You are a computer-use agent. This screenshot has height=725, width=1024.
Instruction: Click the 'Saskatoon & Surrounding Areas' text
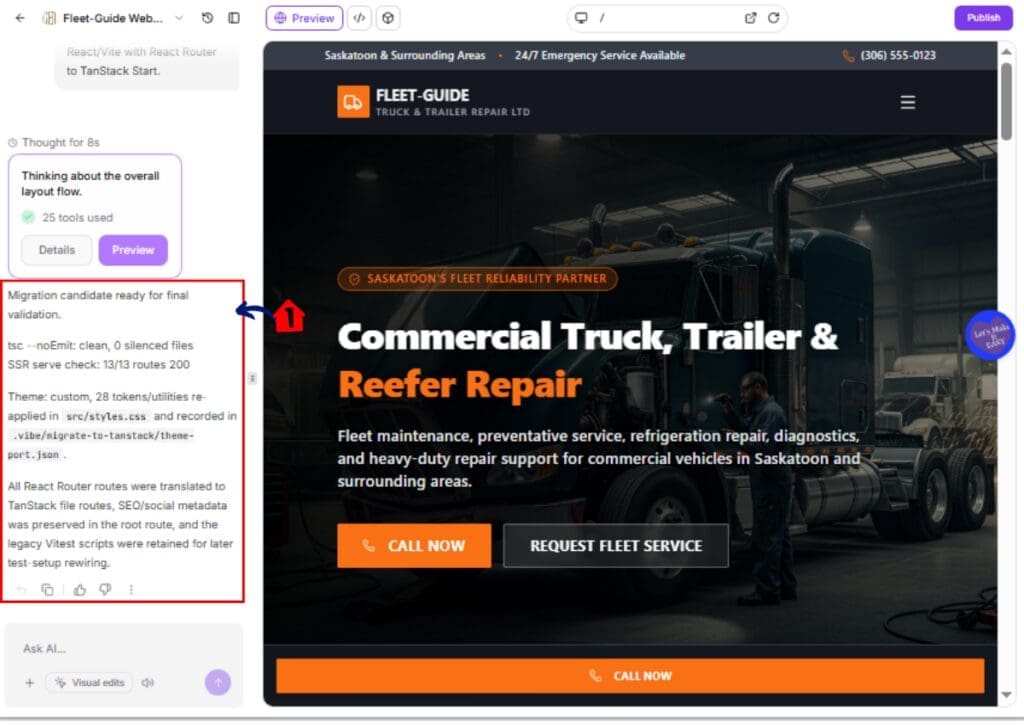(405, 56)
